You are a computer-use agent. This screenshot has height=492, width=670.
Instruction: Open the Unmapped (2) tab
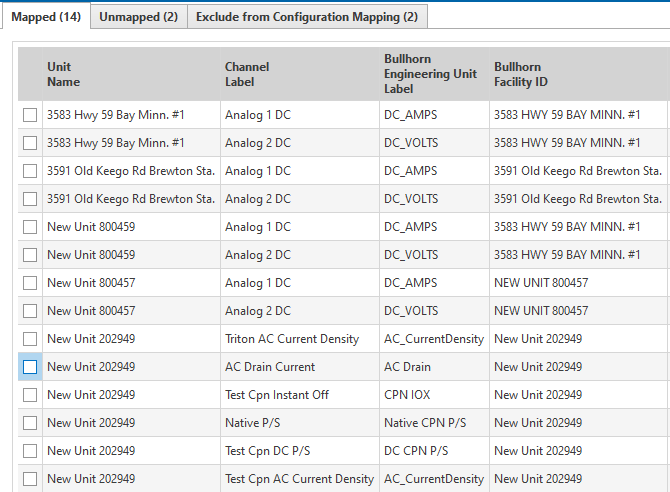coord(138,17)
